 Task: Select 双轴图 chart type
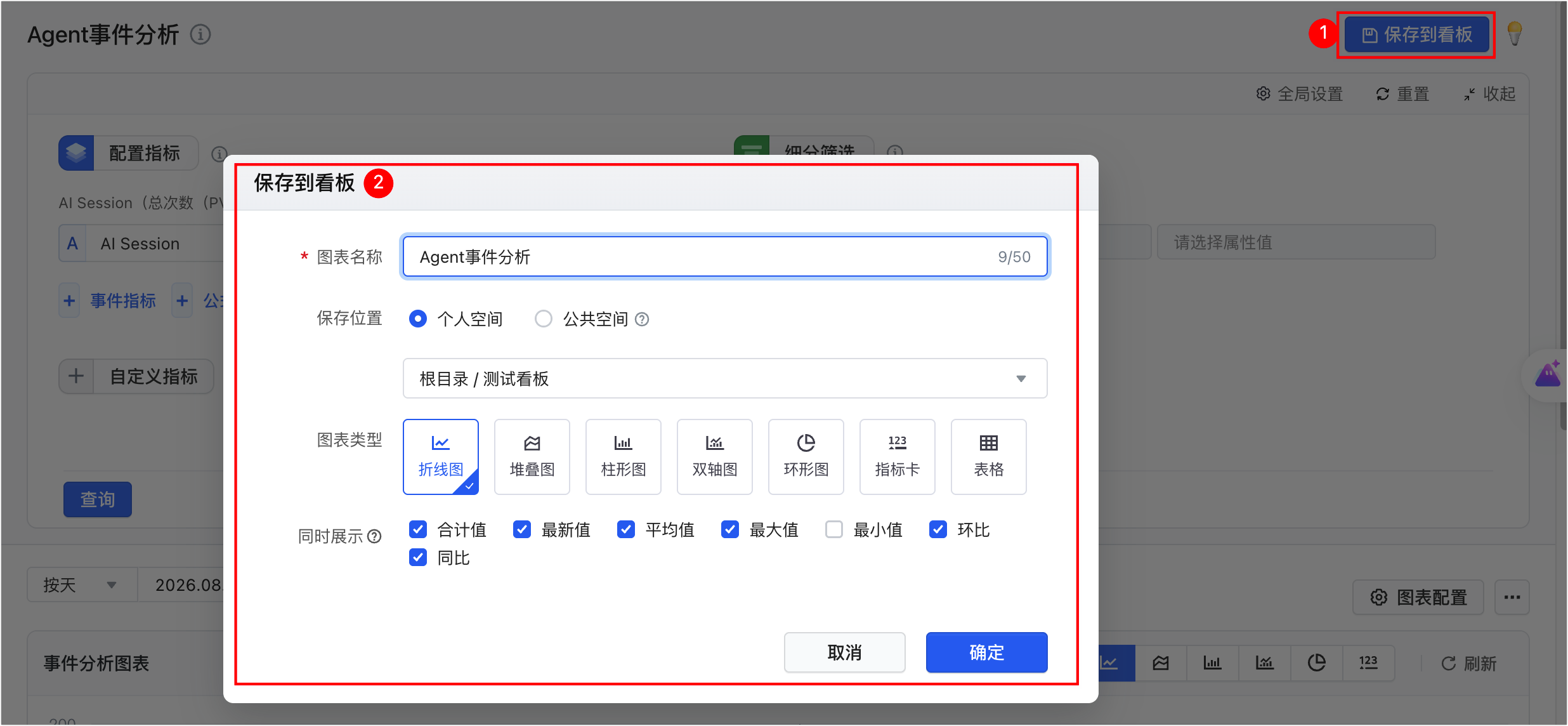pos(714,456)
